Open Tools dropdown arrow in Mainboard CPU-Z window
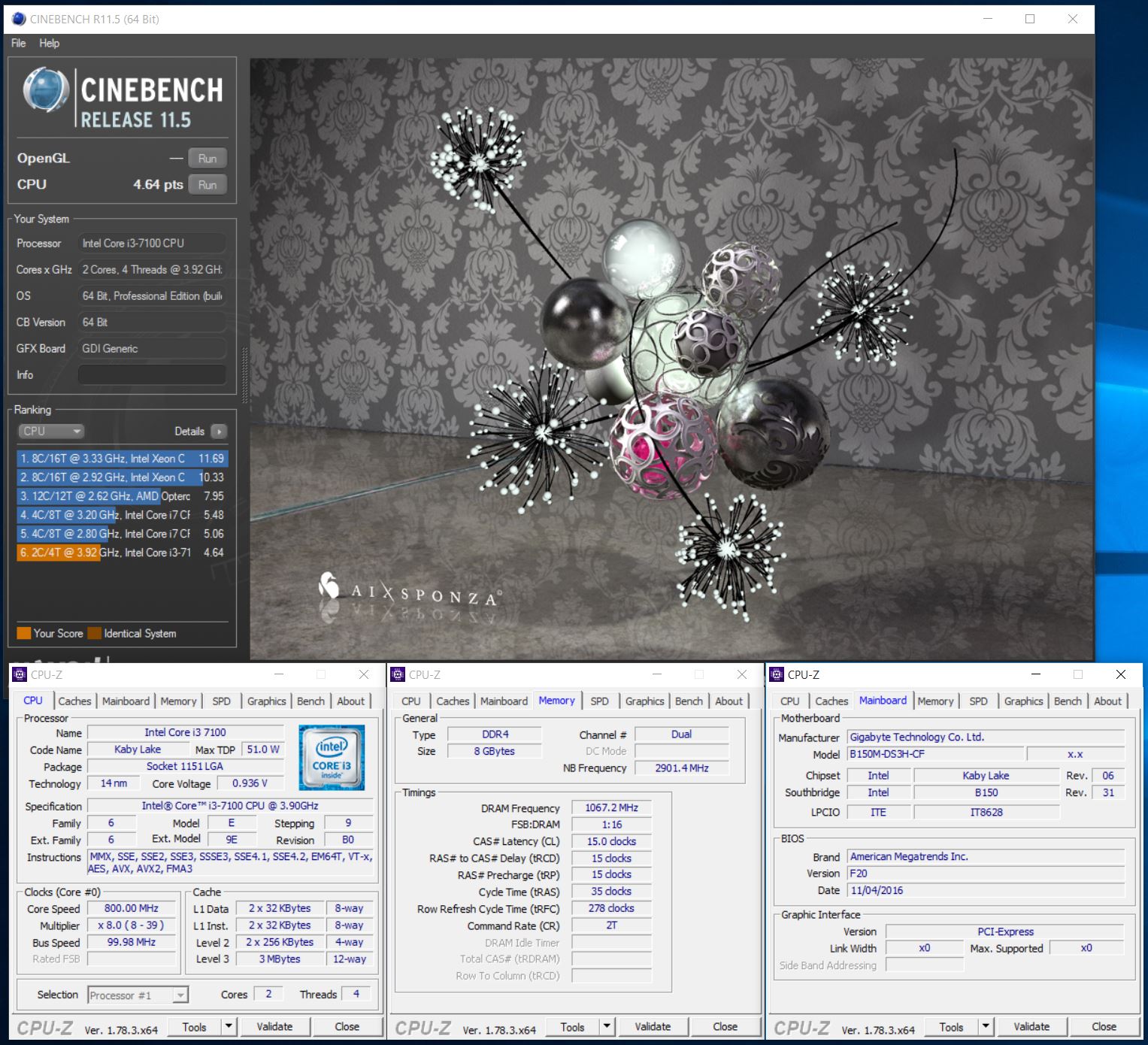The width and height of the screenshot is (1148, 1045). tap(986, 1026)
